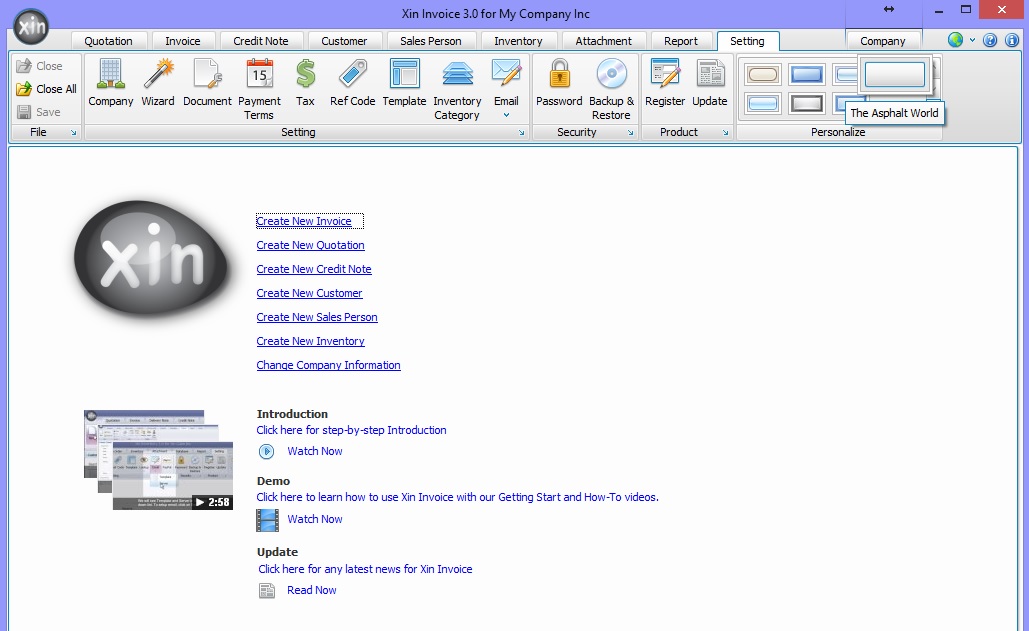Viewport: 1029px width, 631px height.
Task: Click the Getting Start and How-To videos link
Action: 457,497
